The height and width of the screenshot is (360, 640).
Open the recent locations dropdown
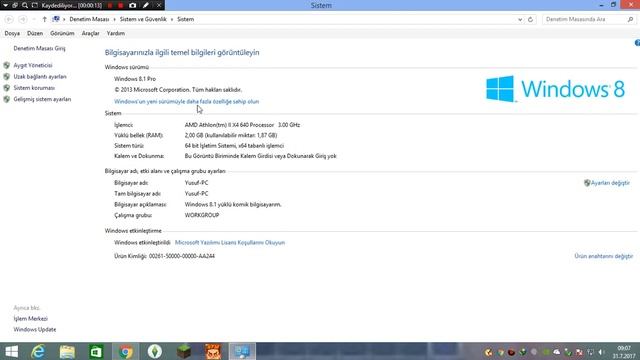pyautogui.click(x=34, y=19)
